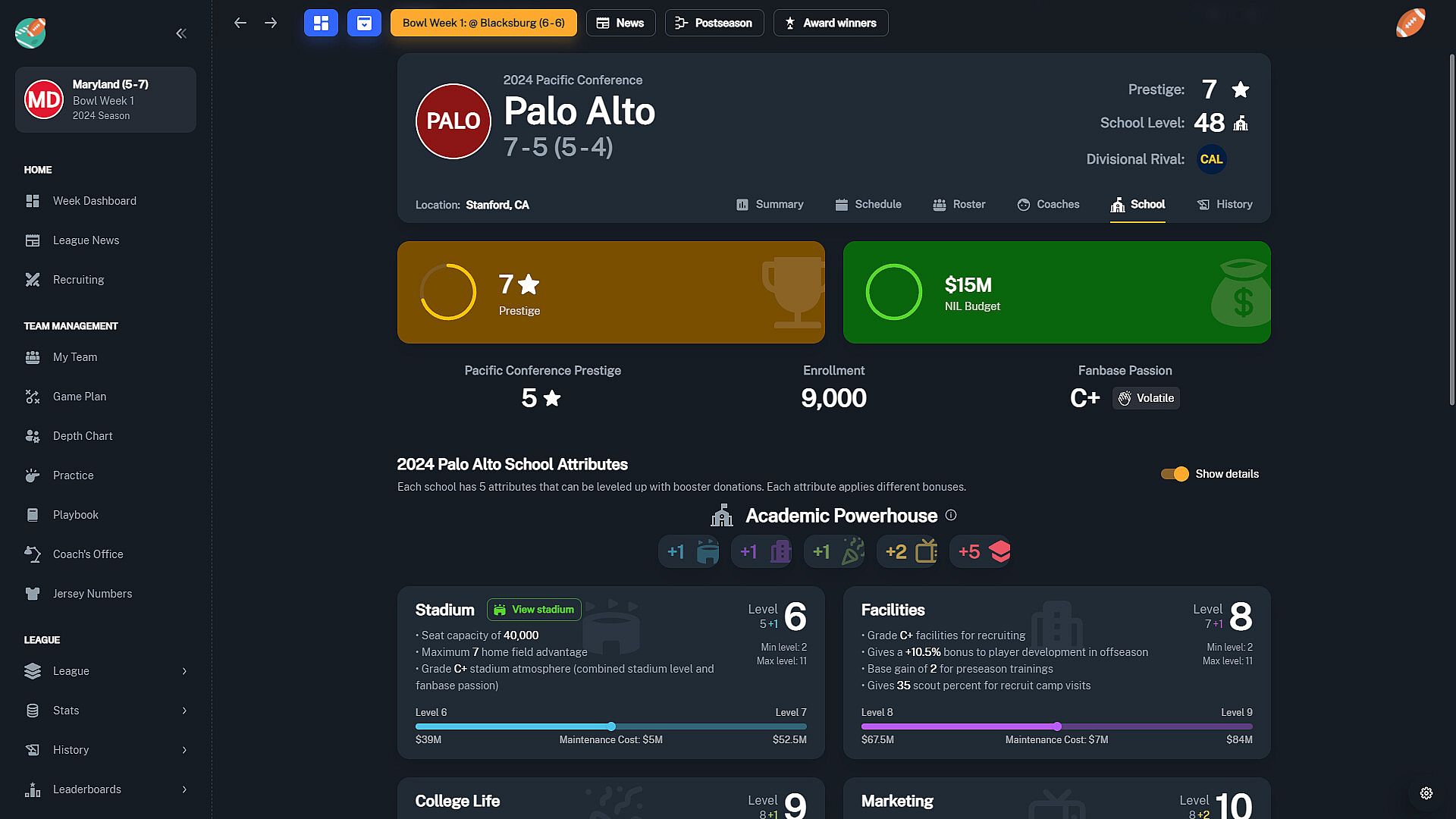Open settings gear at bottom right
The height and width of the screenshot is (819, 1456).
coord(1426,793)
